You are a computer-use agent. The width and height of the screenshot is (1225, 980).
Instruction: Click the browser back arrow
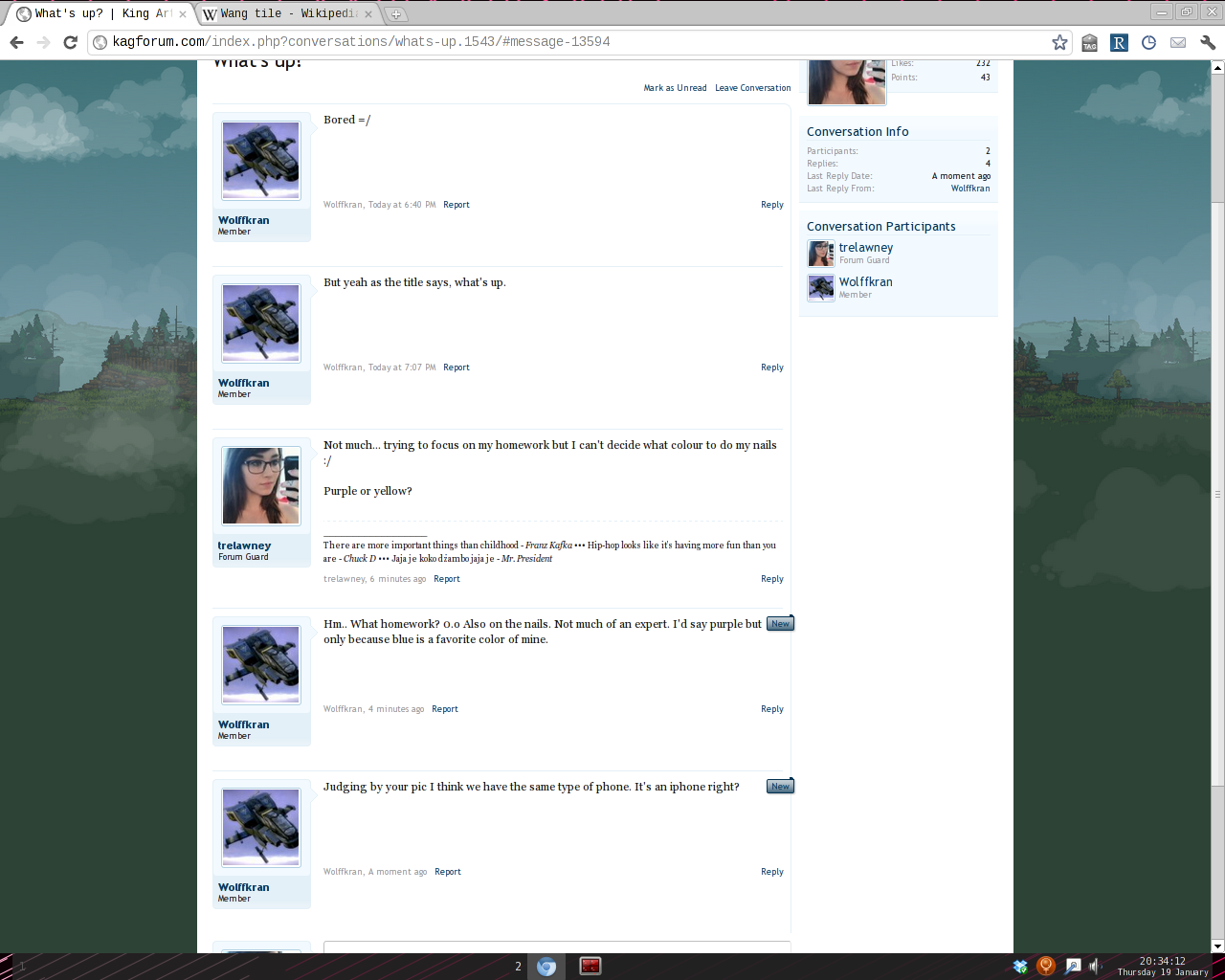[16, 42]
